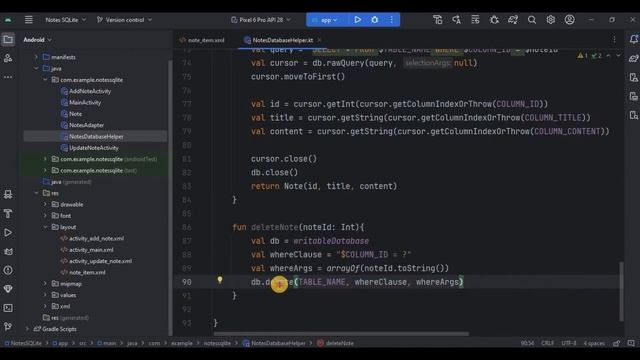Viewport: 640px width, 360px height.
Task: Click the warnings indicator in the editor
Action: (x=582, y=56)
